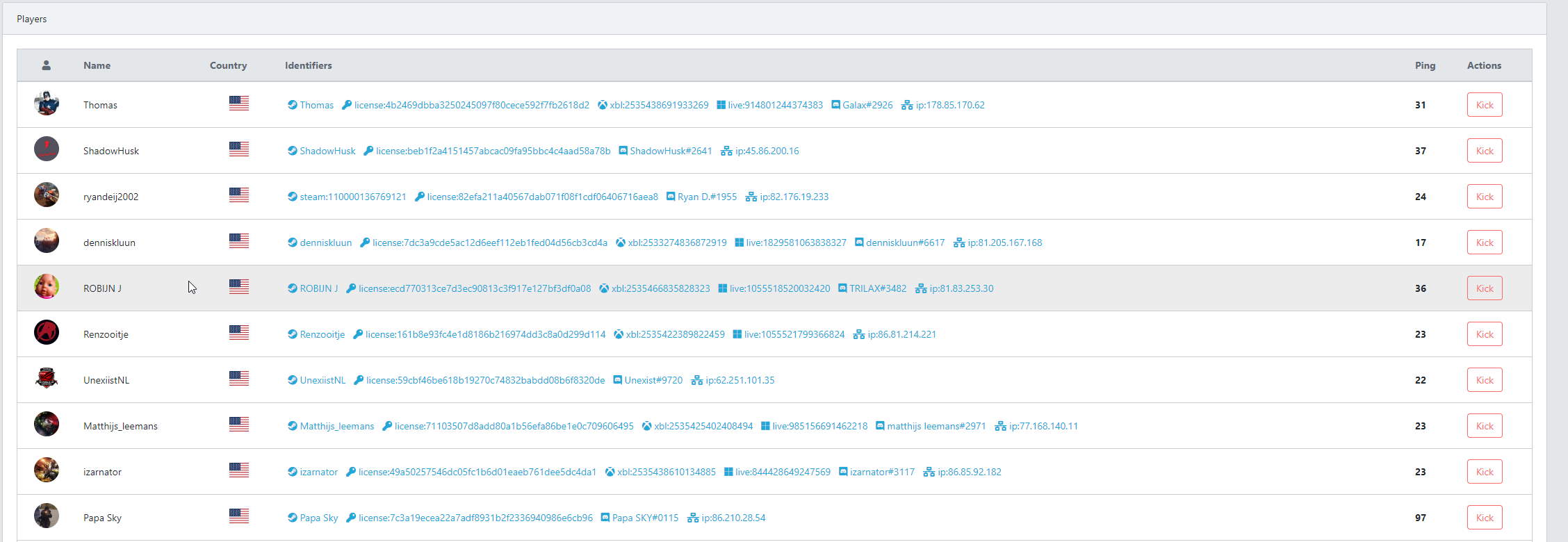Screen dimensions: 1568x542
Task: Kick player Thomas
Action: (x=1484, y=105)
